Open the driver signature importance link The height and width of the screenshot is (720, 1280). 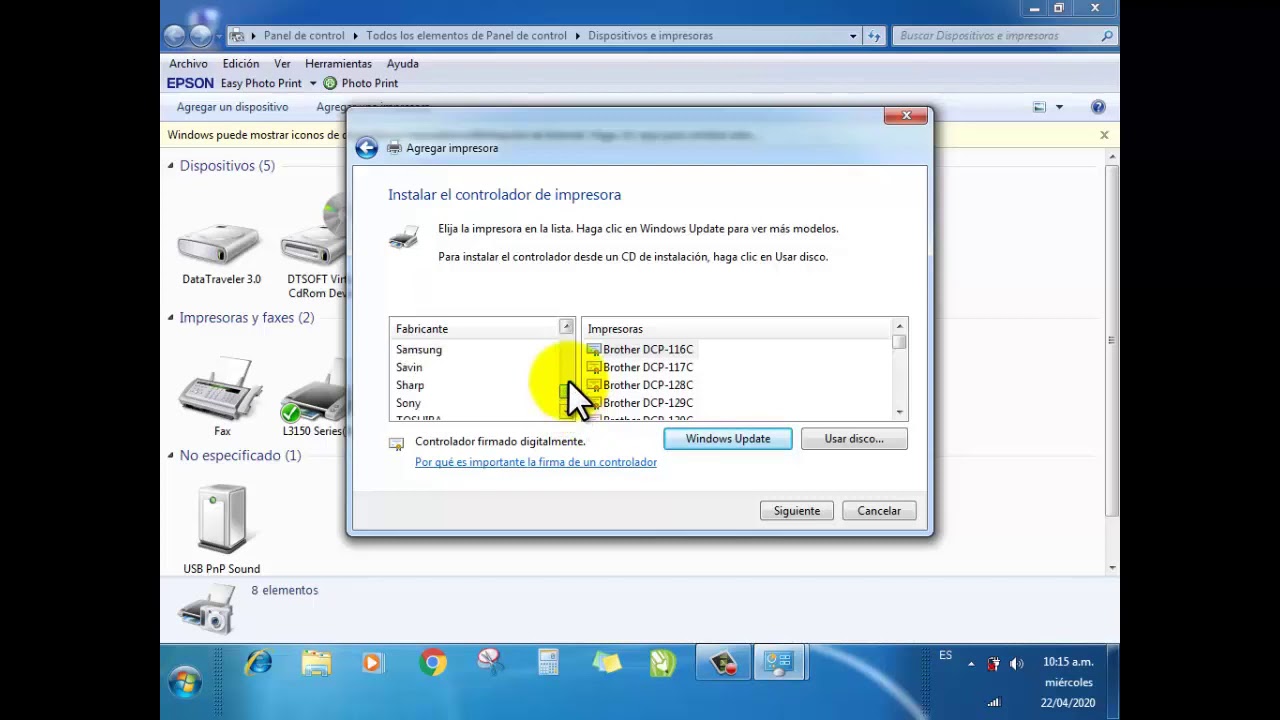[536, 462]
